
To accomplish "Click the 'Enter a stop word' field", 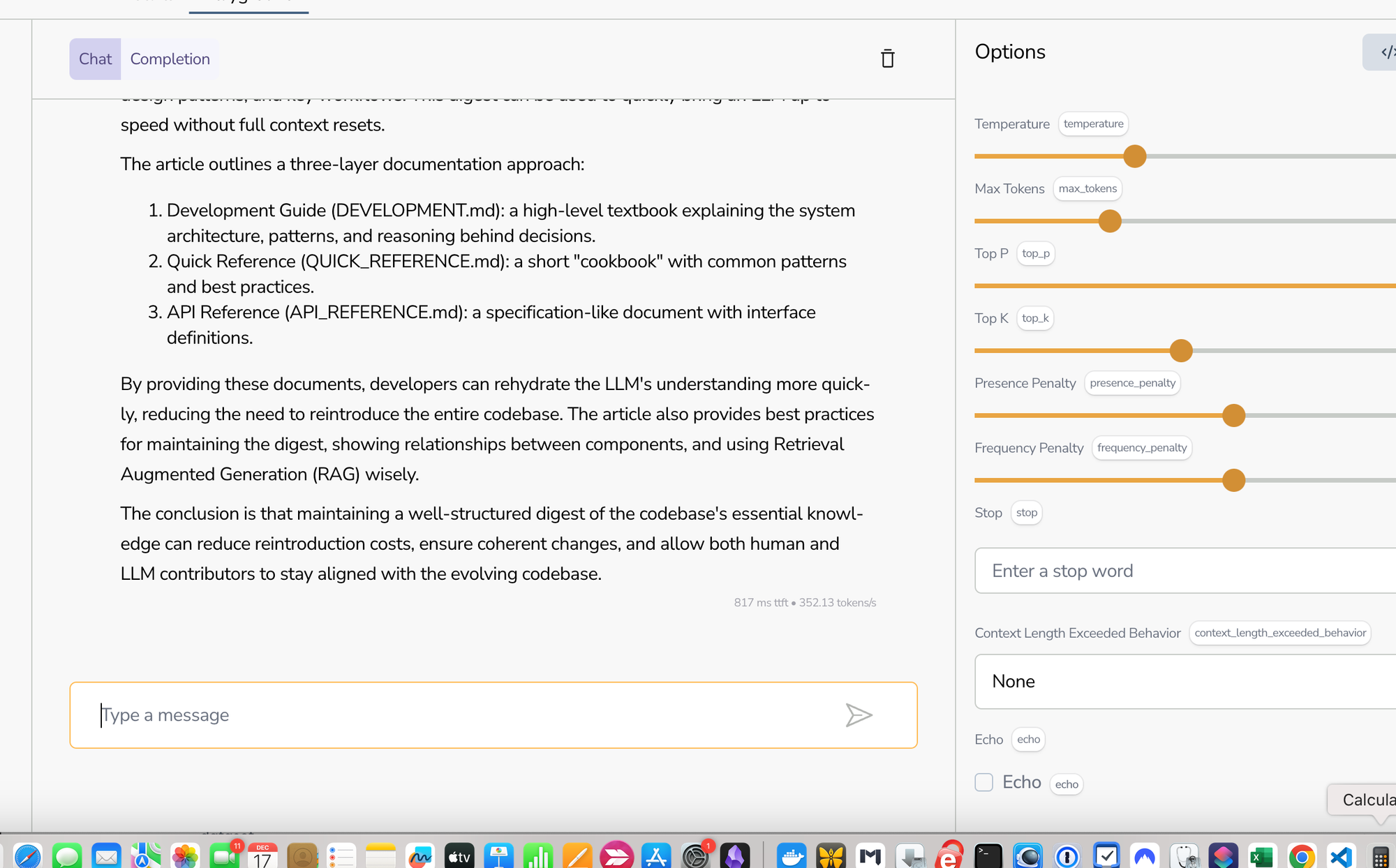I will tap(1185, 571).
